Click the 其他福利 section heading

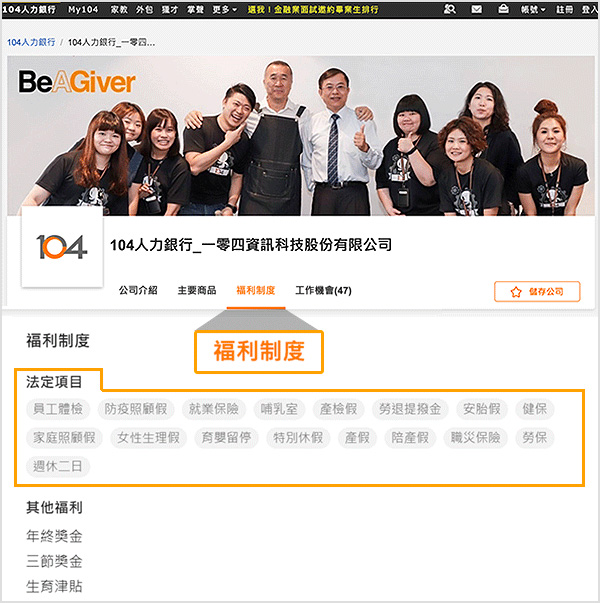(54, 508)
